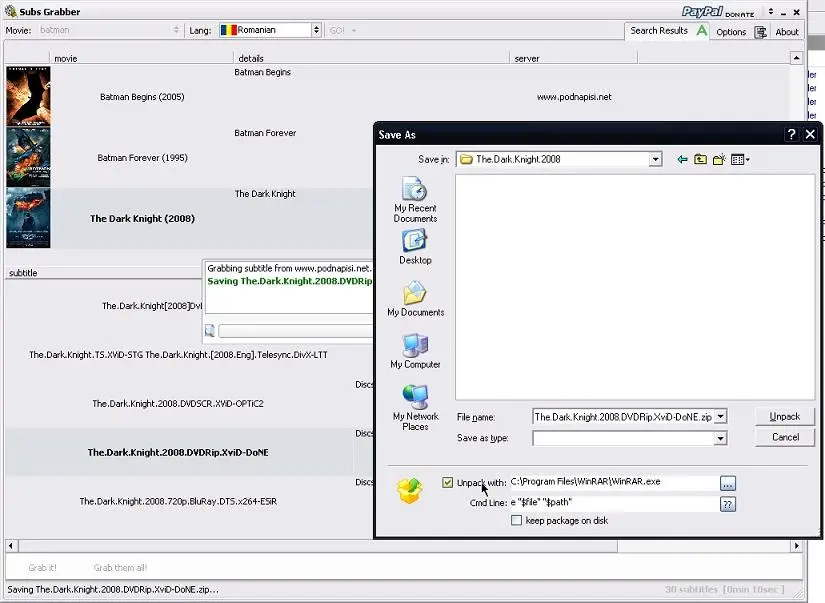The width and height of the screenshot is (825, 603).
Task: Open the About tab
Action: (787, 32)
